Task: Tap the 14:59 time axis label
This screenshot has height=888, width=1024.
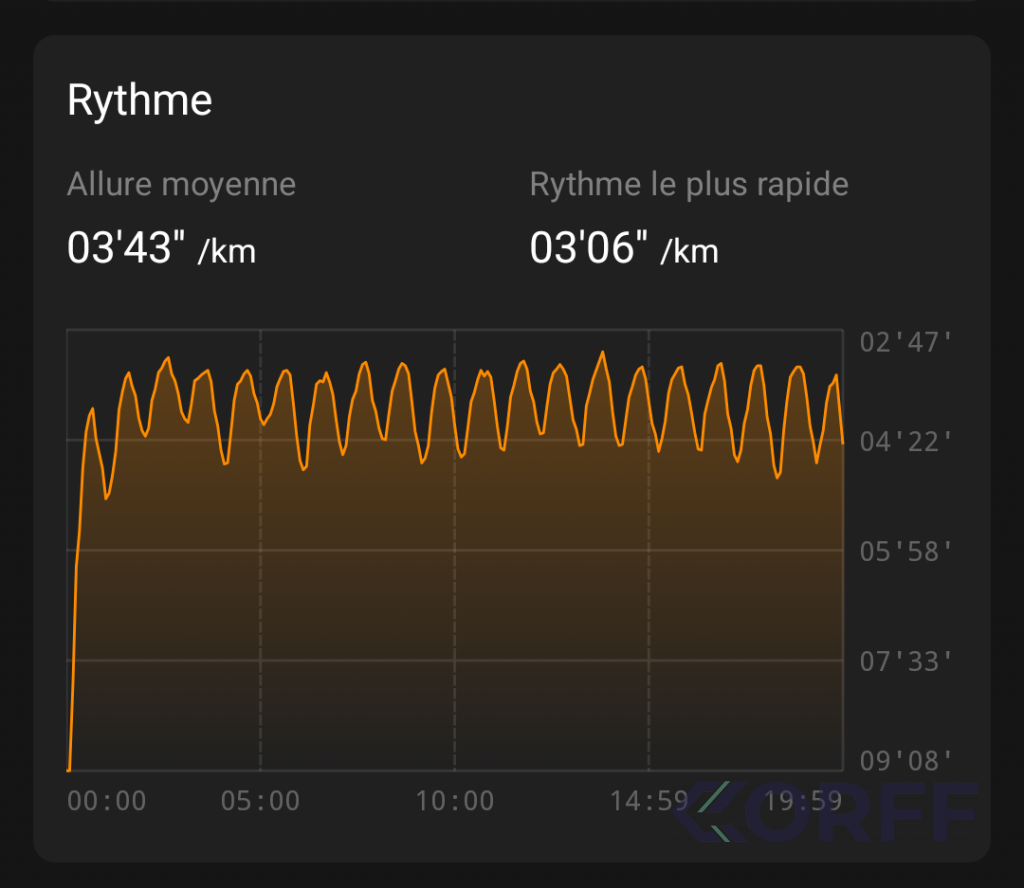Action: [x=649, y=801]
